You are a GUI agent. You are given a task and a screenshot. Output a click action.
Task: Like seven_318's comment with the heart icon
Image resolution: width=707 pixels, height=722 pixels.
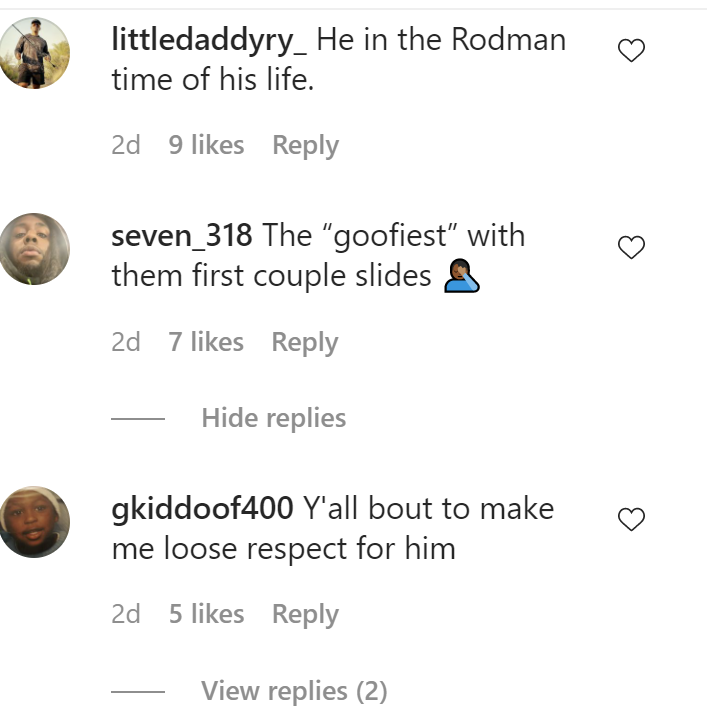click(x=631, y=247)
